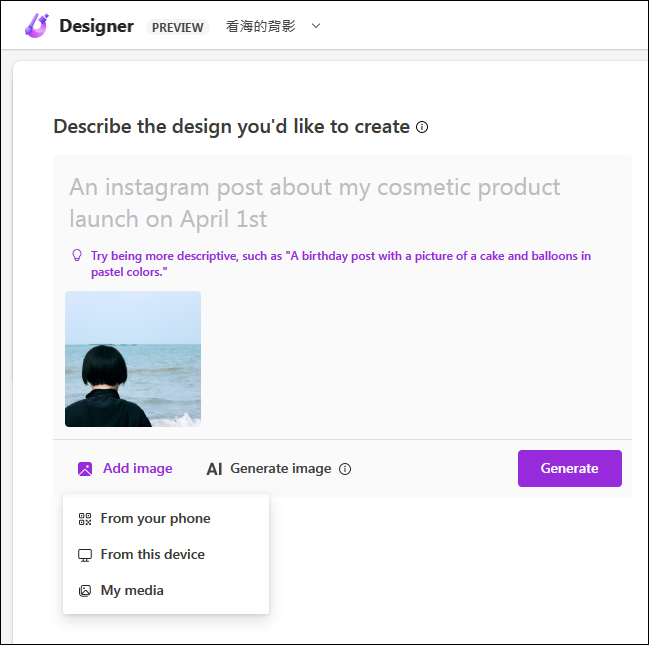The image size is (649, 645).
Task: Click the My media gallery icon
Action: pos(85,591)
